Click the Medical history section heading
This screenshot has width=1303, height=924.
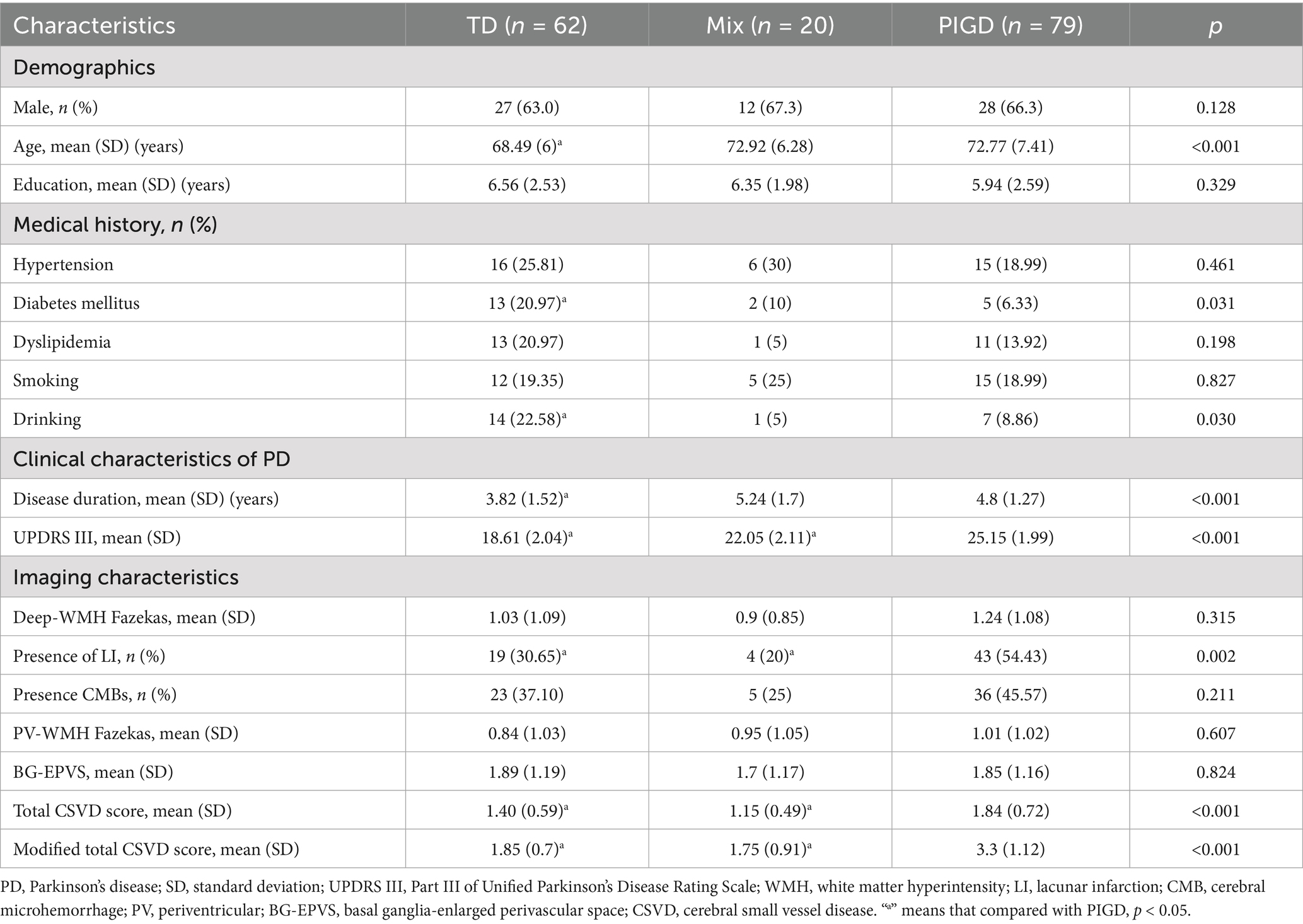(x=115, y=224)
